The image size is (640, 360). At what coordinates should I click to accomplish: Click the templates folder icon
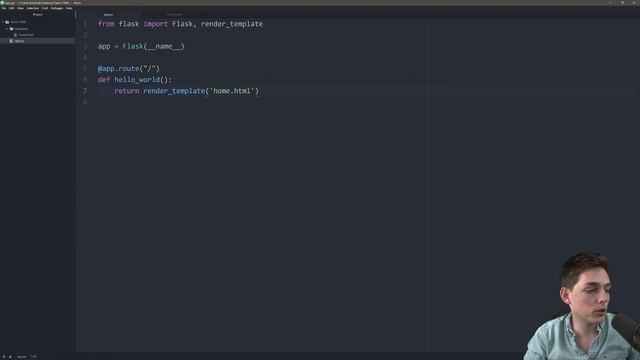pyautogui.click(x=11, y=29)
